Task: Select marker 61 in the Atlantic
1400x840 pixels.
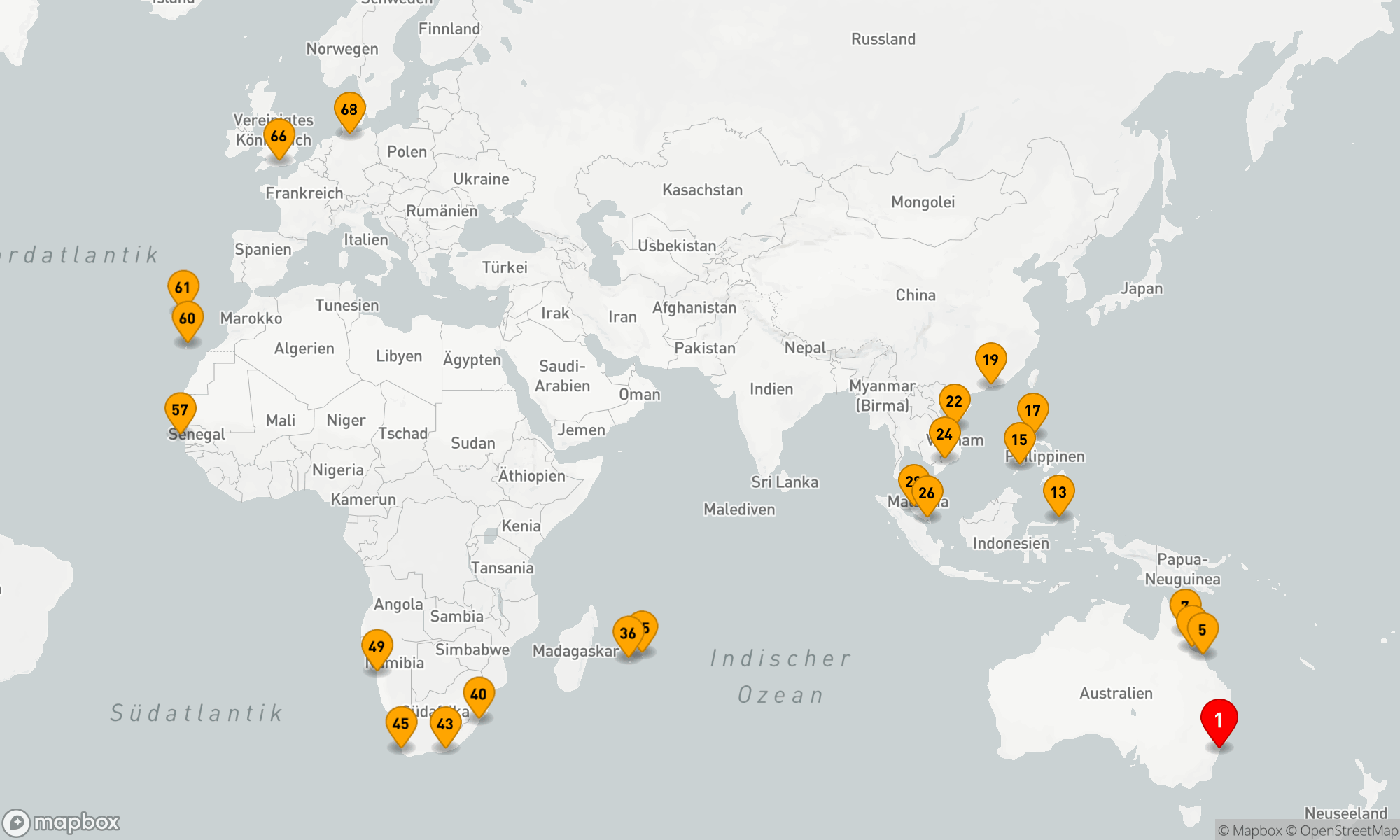Action: click(x=183, y=288)
